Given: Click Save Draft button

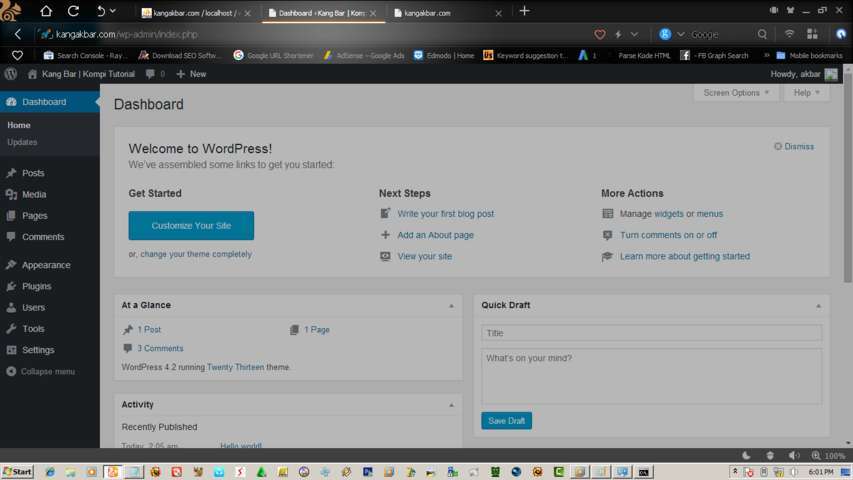Looking at the screenshot, I should pyautogui.click(x=506, y=421).
